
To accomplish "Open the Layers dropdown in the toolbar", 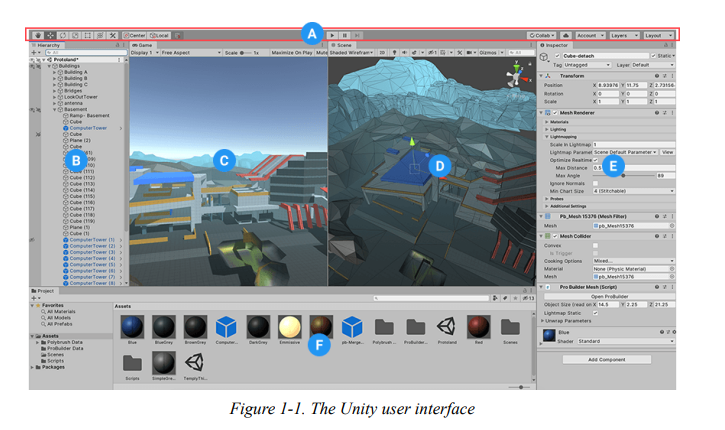I will 624,35.
